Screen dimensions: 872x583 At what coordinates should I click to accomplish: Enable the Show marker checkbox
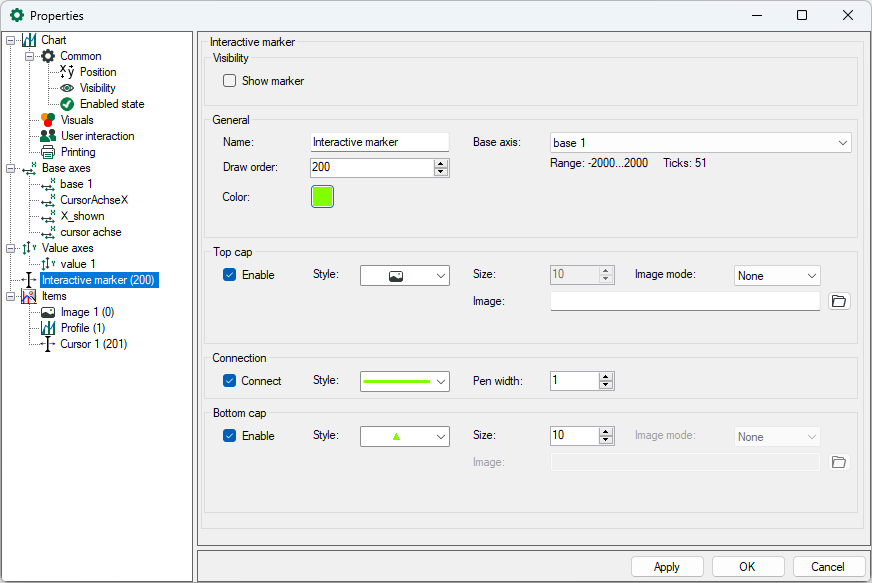point(230,81)
